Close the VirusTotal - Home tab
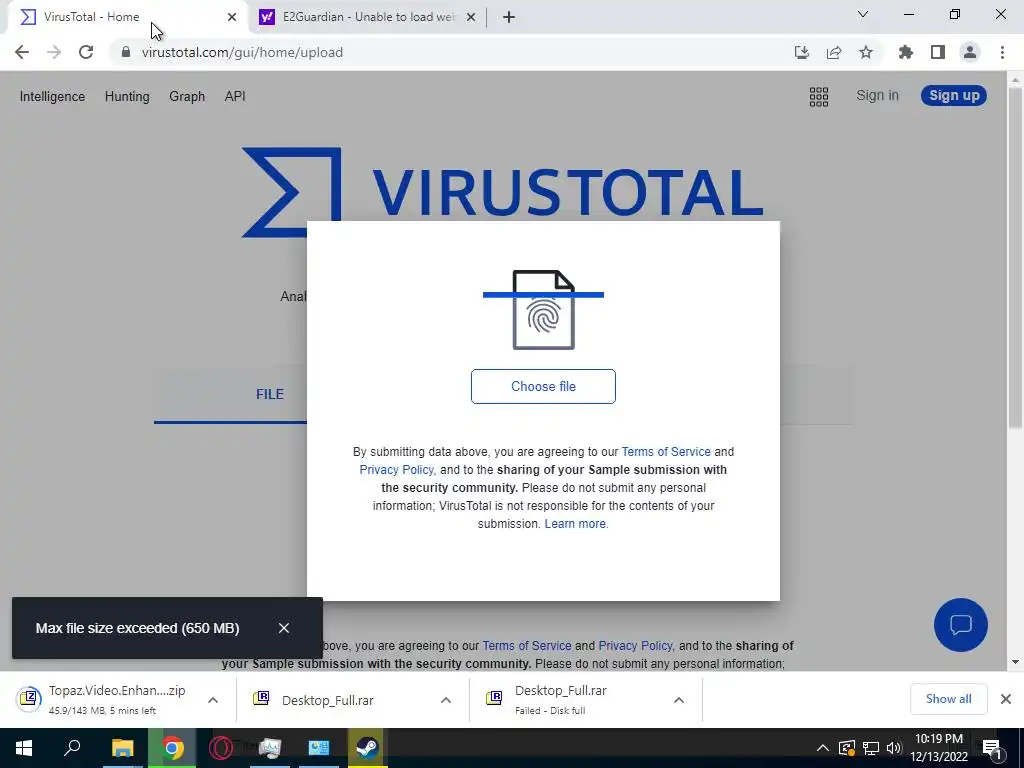Screen dimensions: 1024x768 [232, 17]
